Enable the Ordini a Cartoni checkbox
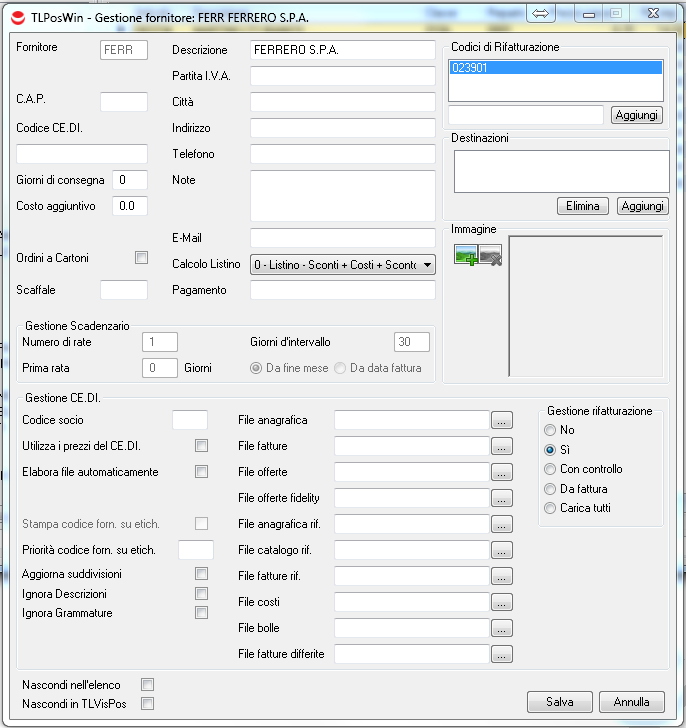Viewport: 686px width, 728px height. coord(141,258)
